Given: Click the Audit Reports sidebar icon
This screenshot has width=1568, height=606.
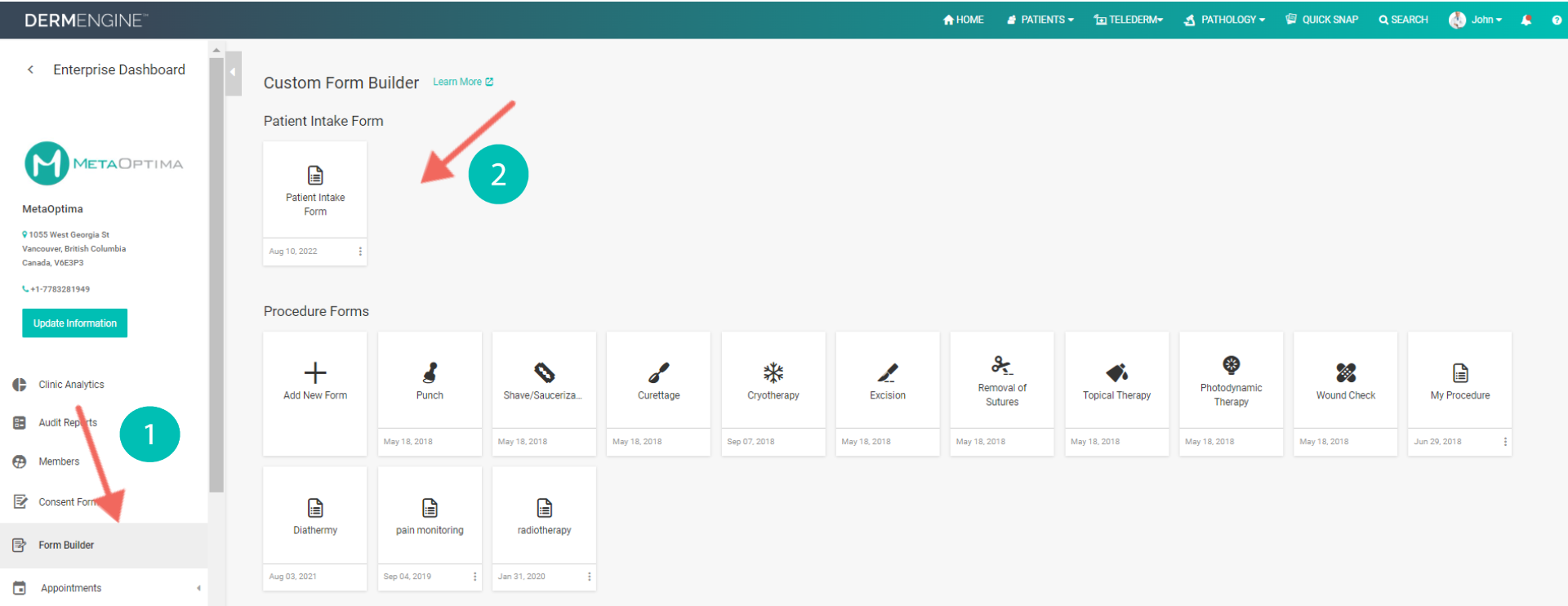Looking at the screenshot, I should 20,423.
